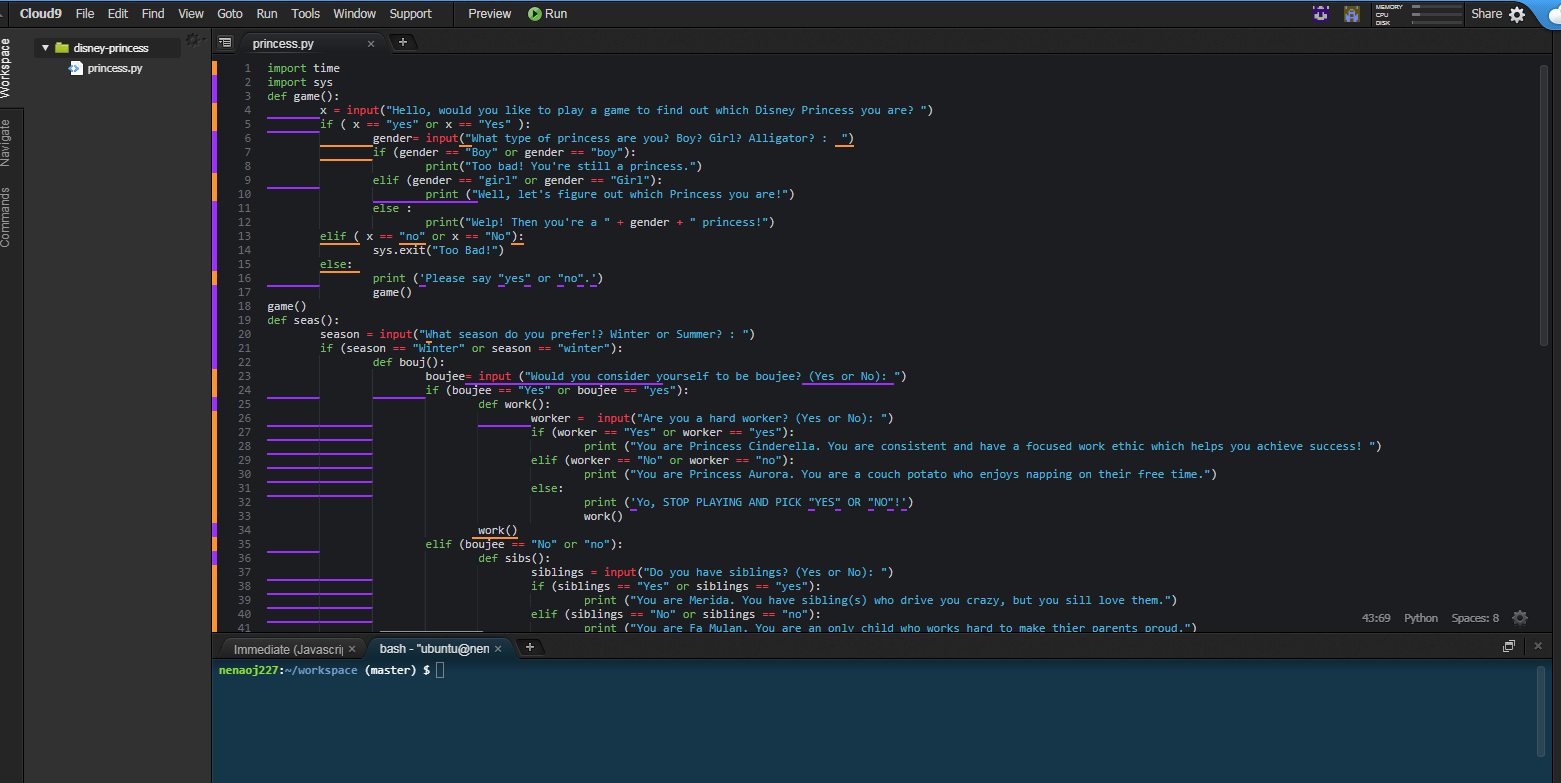
Task: Click the Share button
Action: 1486,14
